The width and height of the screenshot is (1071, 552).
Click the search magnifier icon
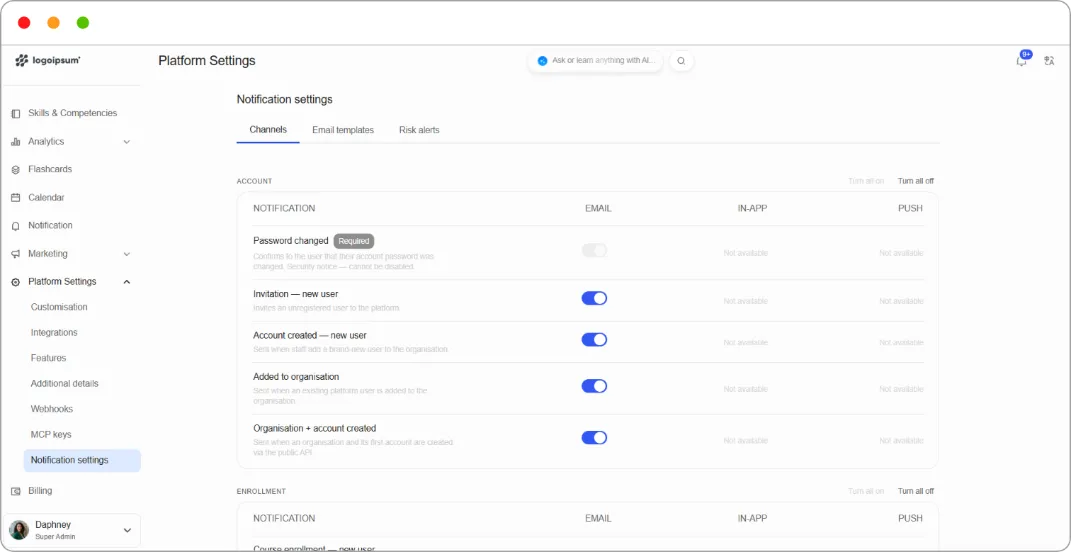[681, 61]
